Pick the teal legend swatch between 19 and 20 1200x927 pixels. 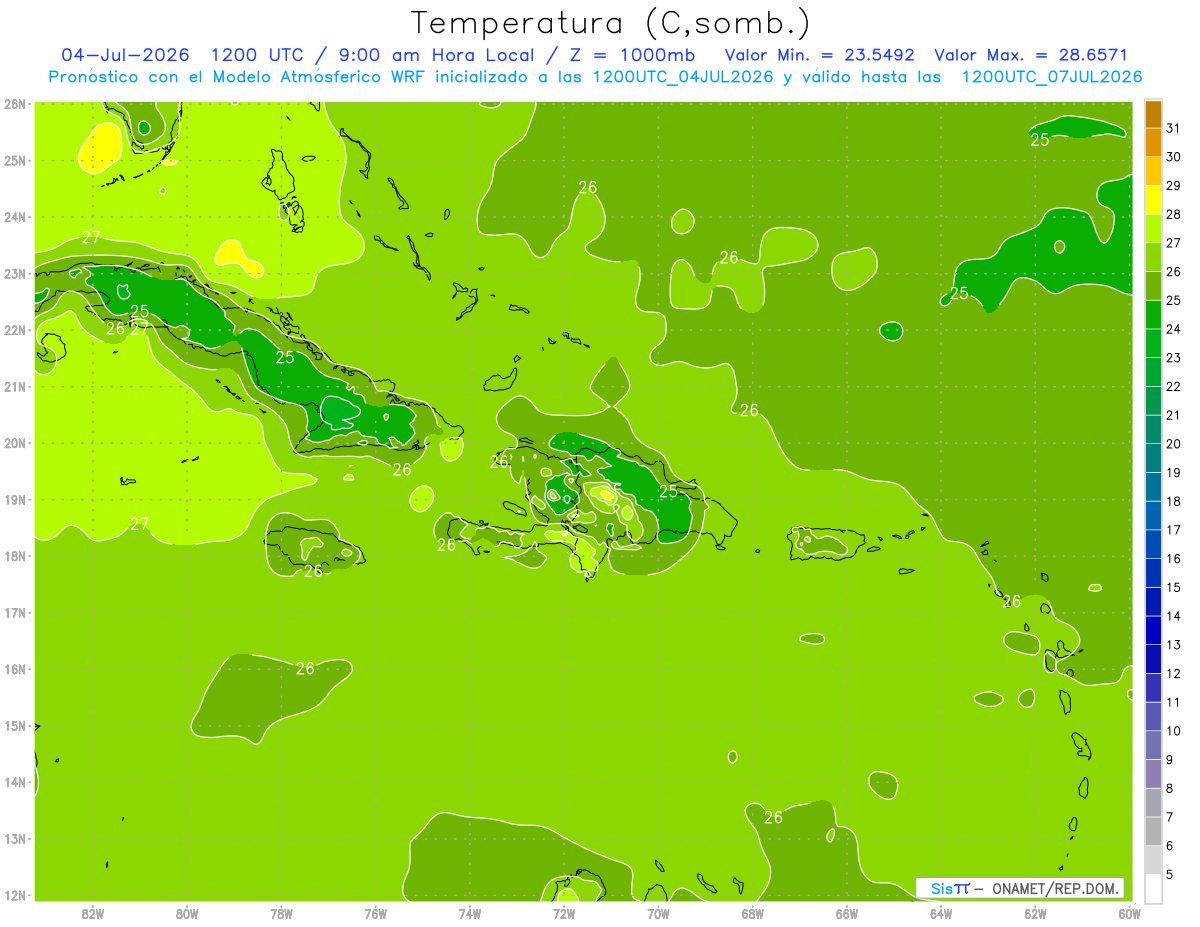tap(1154, 458)
